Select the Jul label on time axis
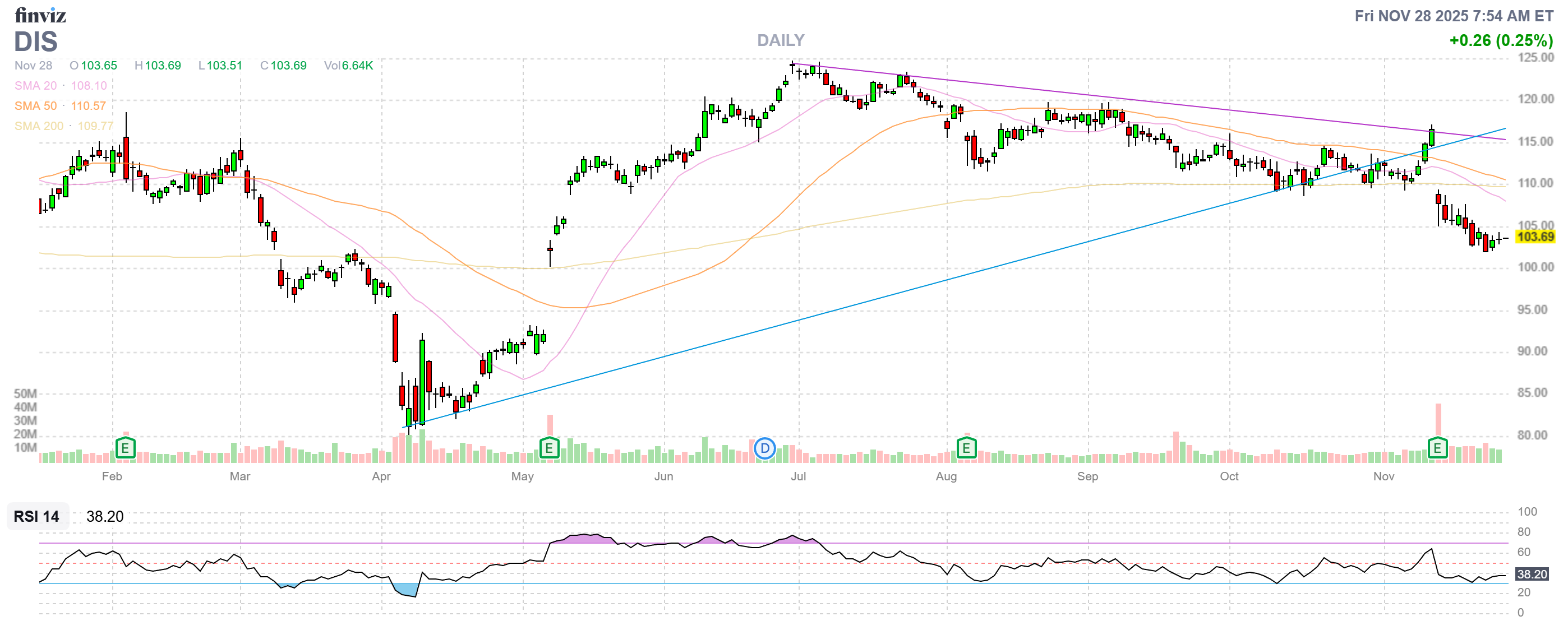 [x=798, y=476]
